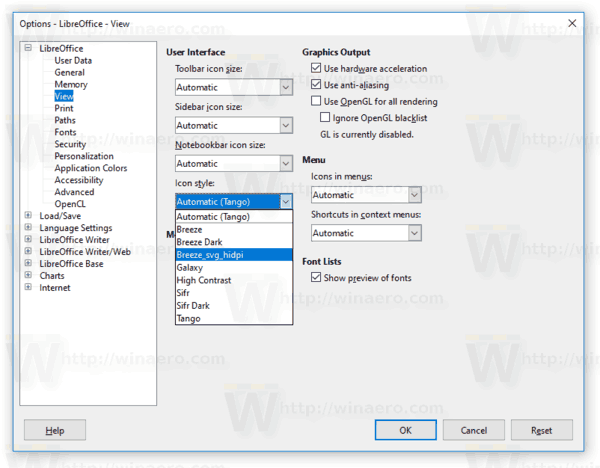600x468 pixels.
Task: Choose High Contrast icon style
Action: coord(234,280)
